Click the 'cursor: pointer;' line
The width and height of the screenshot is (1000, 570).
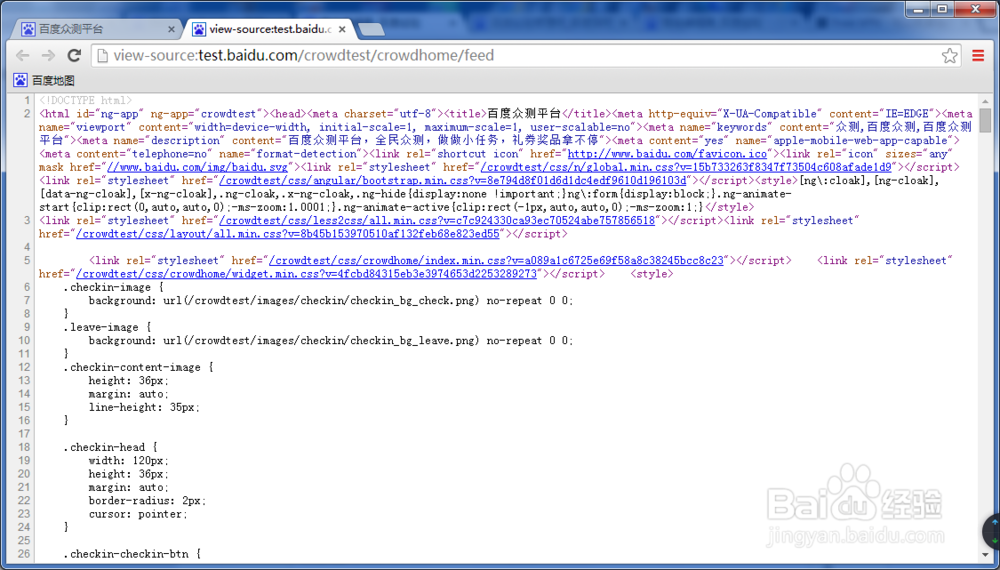coord(138,514)
